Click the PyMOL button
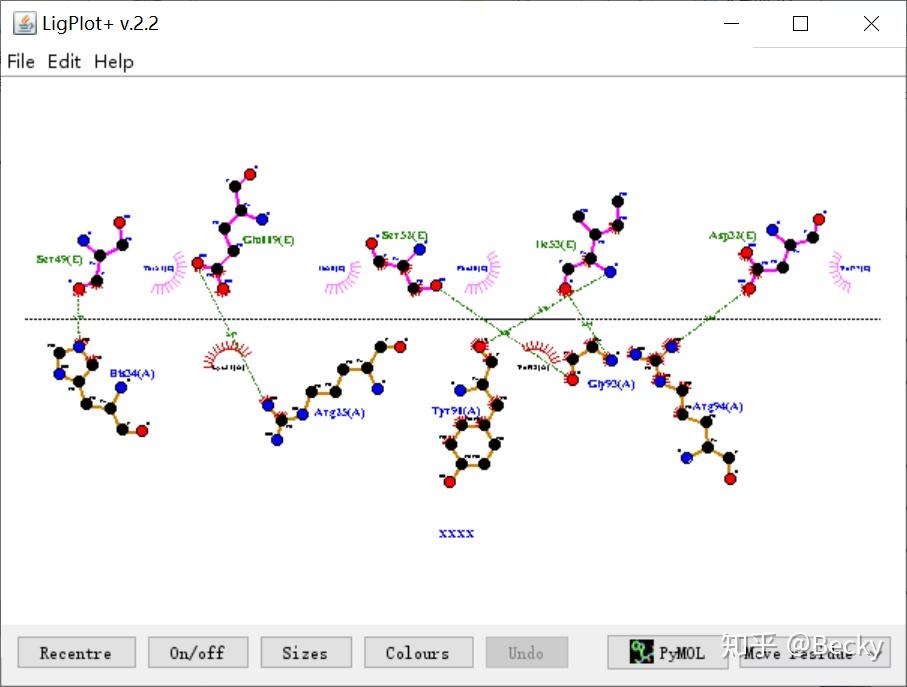 pyautogui.click(x=668, y=652)
